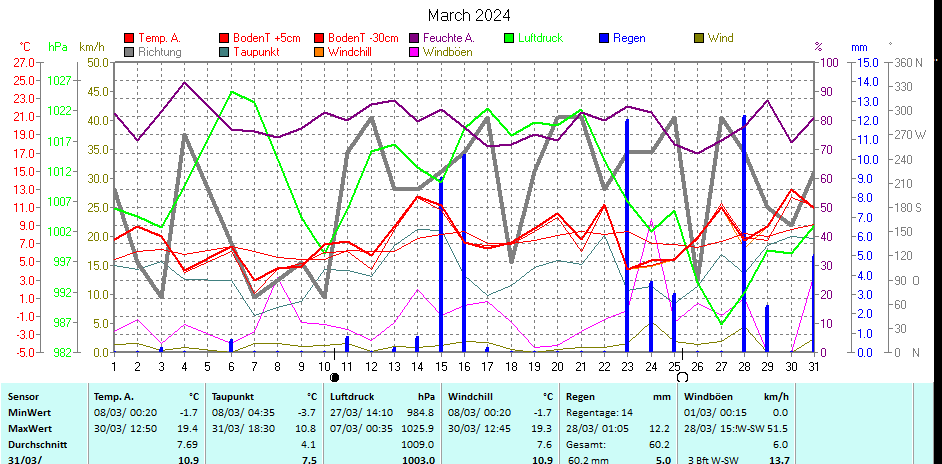Click the °C axis unit label
Image resolution: width=942 pixels, height=464 pixels.
(25, 47)
